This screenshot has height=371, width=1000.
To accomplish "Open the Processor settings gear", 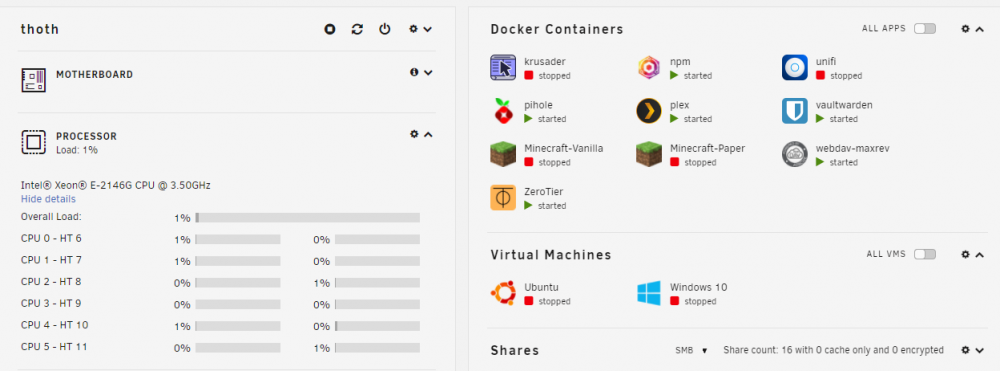I will [414, 135].
